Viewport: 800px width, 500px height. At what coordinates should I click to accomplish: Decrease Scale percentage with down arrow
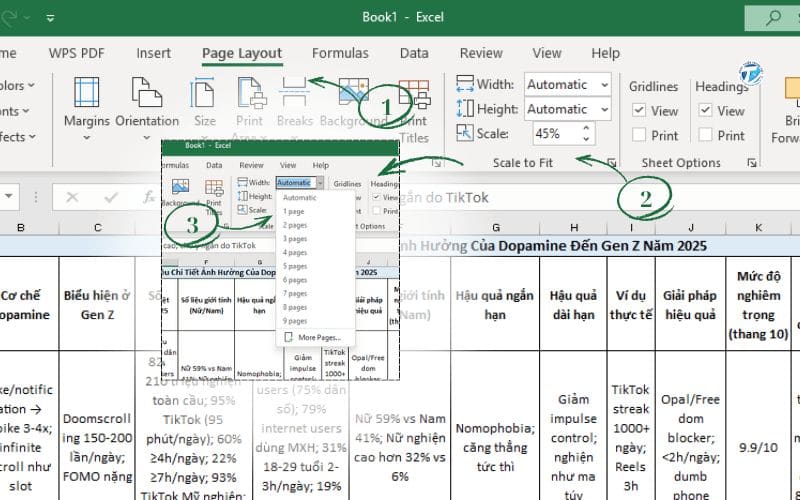[586, 139]
